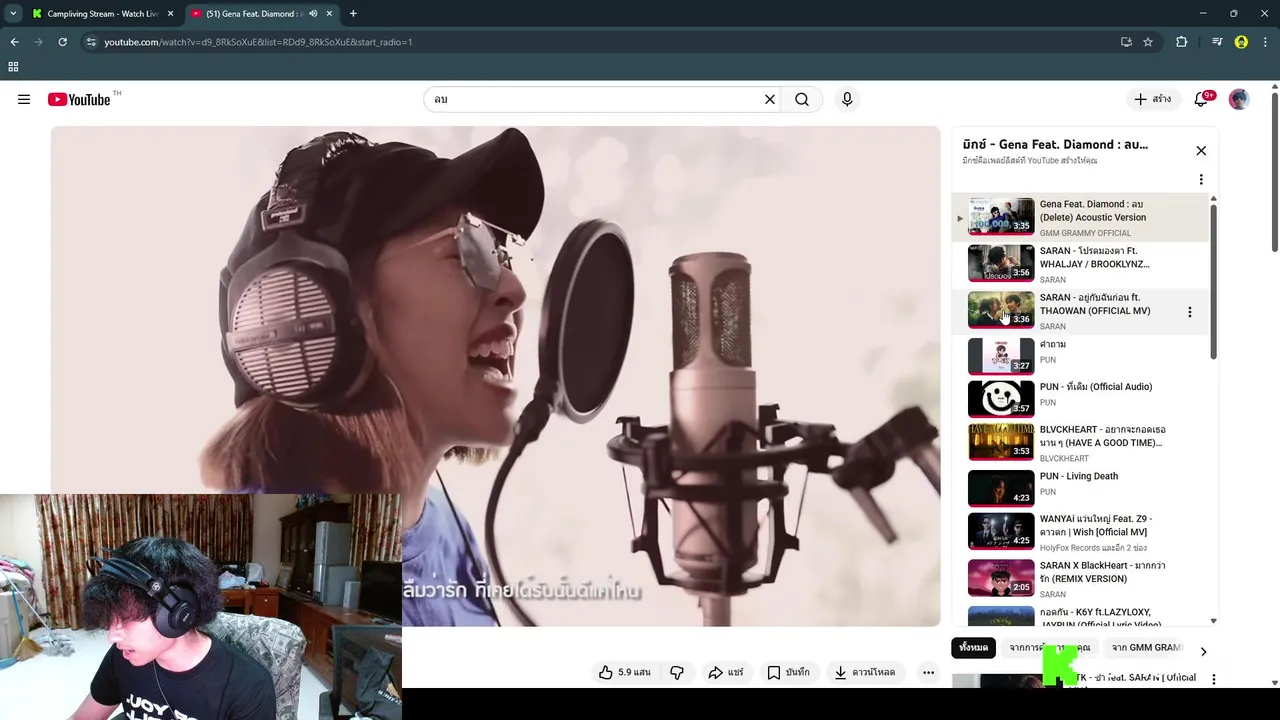1280x720 pixels.
Task: Open the Chrome profile avatar
Action: pyautogui.click(x=1241, y=42)
